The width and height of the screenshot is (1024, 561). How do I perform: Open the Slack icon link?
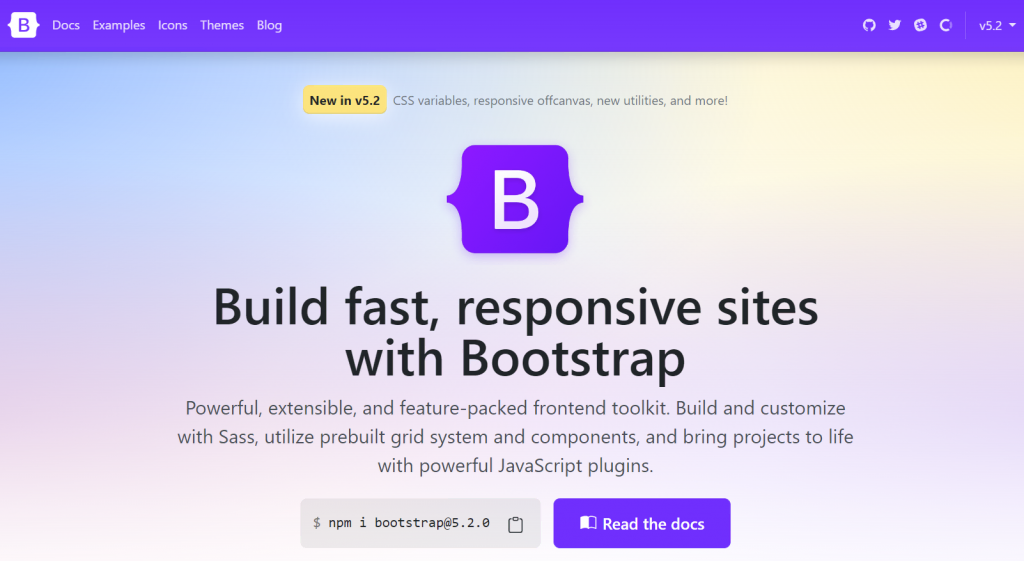tap(920, 25)
